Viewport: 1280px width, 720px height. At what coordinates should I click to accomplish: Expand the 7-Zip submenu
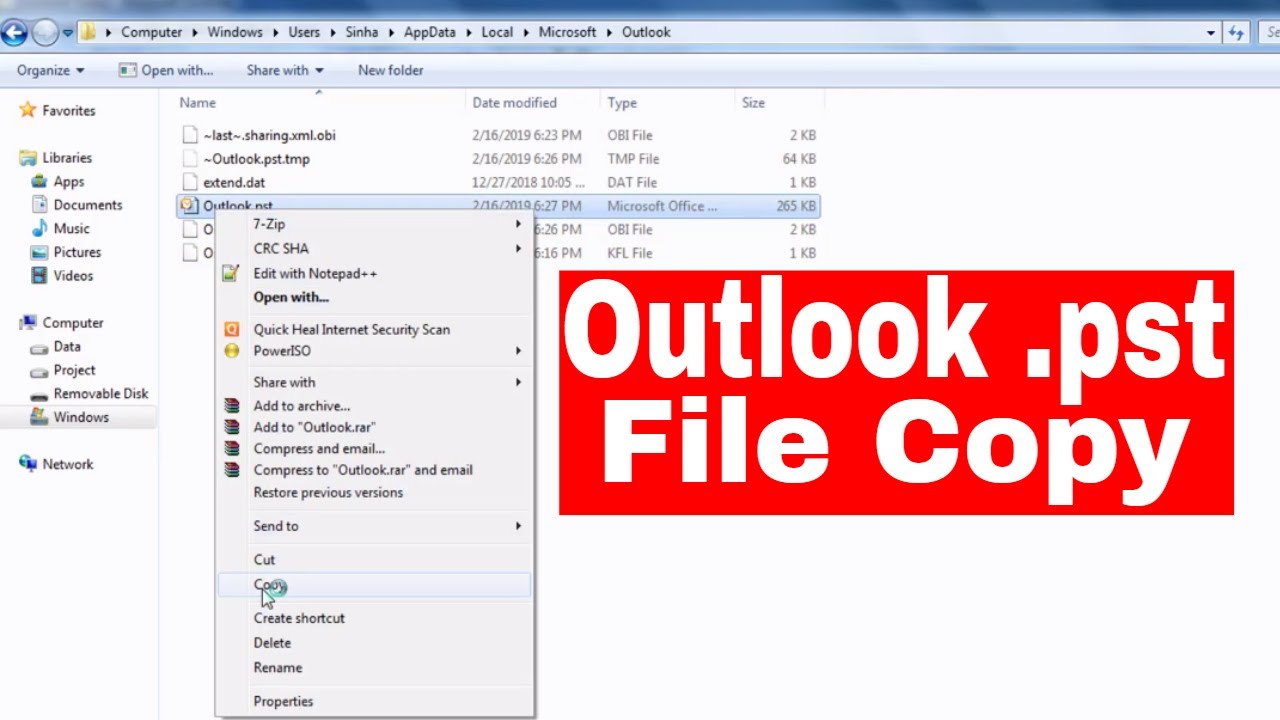pos(518,224)
